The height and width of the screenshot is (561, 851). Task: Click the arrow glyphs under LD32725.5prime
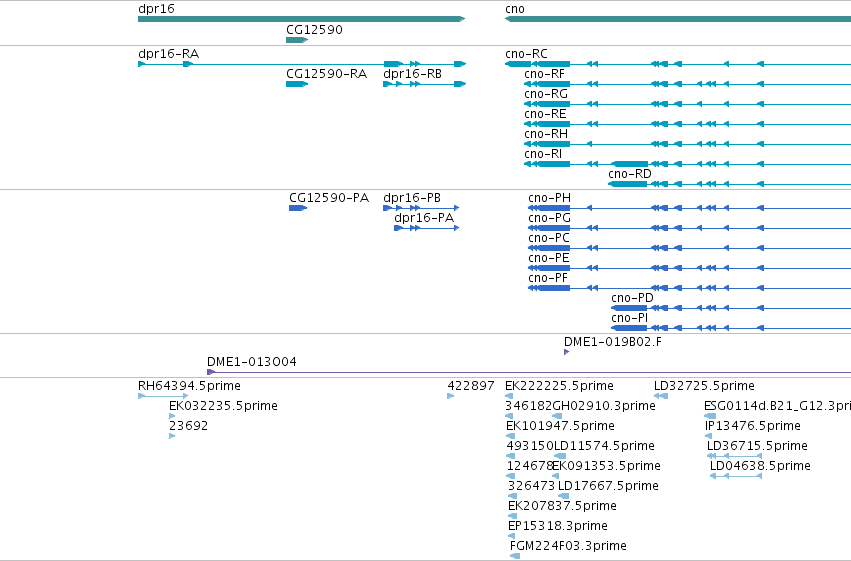point(661,396)
